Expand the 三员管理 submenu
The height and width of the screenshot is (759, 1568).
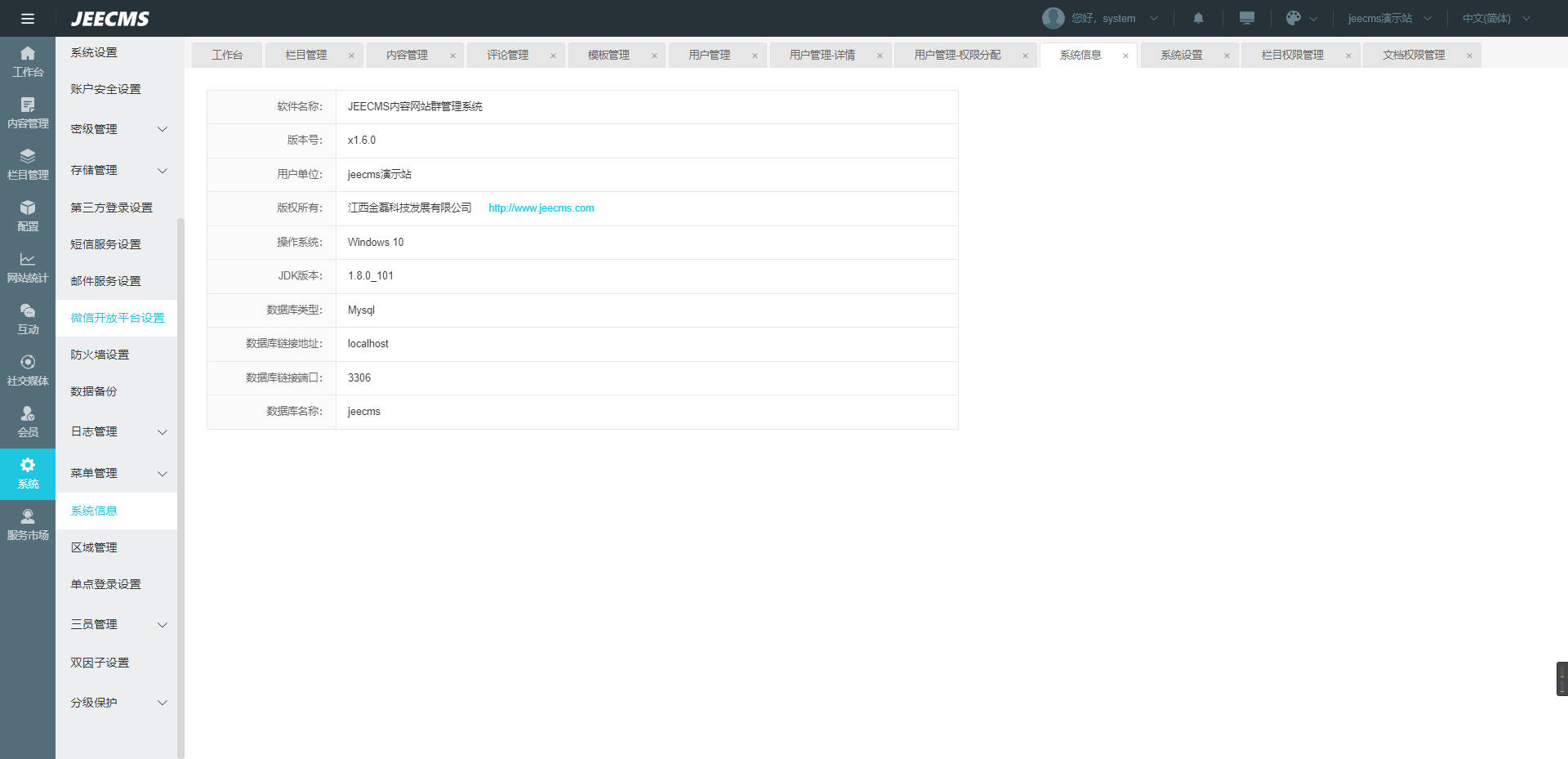pyautogui.click(x=163, y=625)
